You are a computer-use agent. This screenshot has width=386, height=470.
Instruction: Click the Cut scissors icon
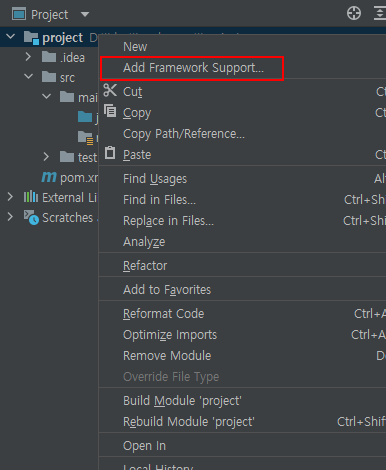(110, 90)
